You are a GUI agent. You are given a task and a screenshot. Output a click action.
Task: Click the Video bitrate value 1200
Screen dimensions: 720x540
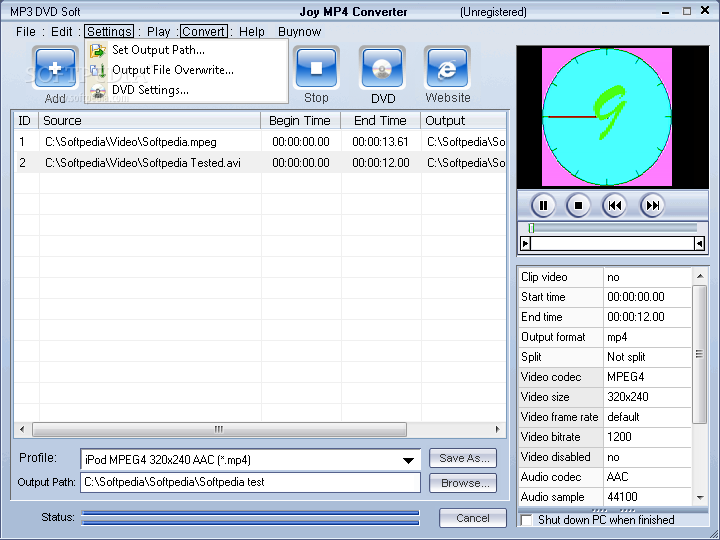[647, 437]
